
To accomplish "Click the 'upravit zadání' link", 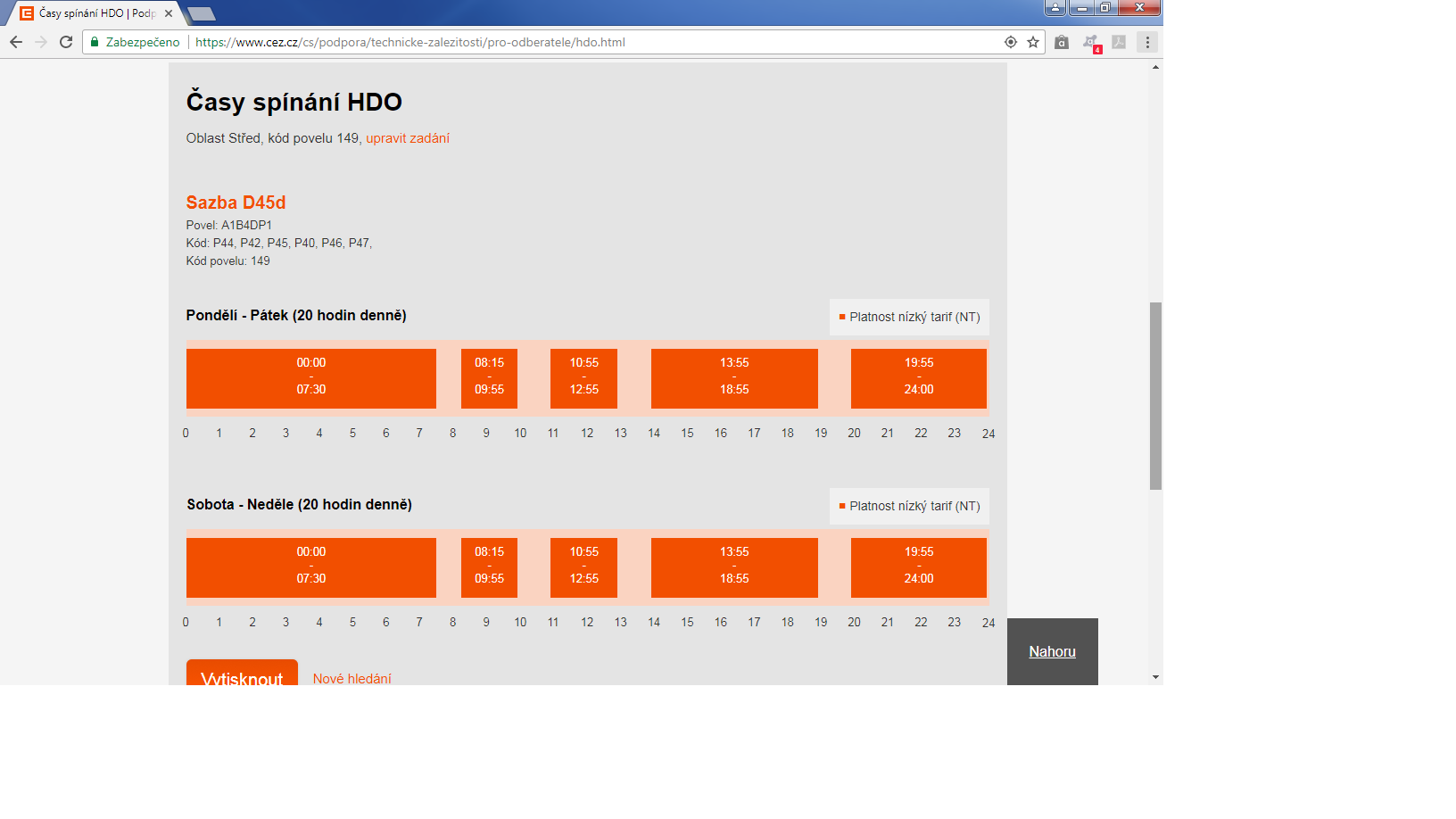I will pyautogui.click(x=408, y=138).
